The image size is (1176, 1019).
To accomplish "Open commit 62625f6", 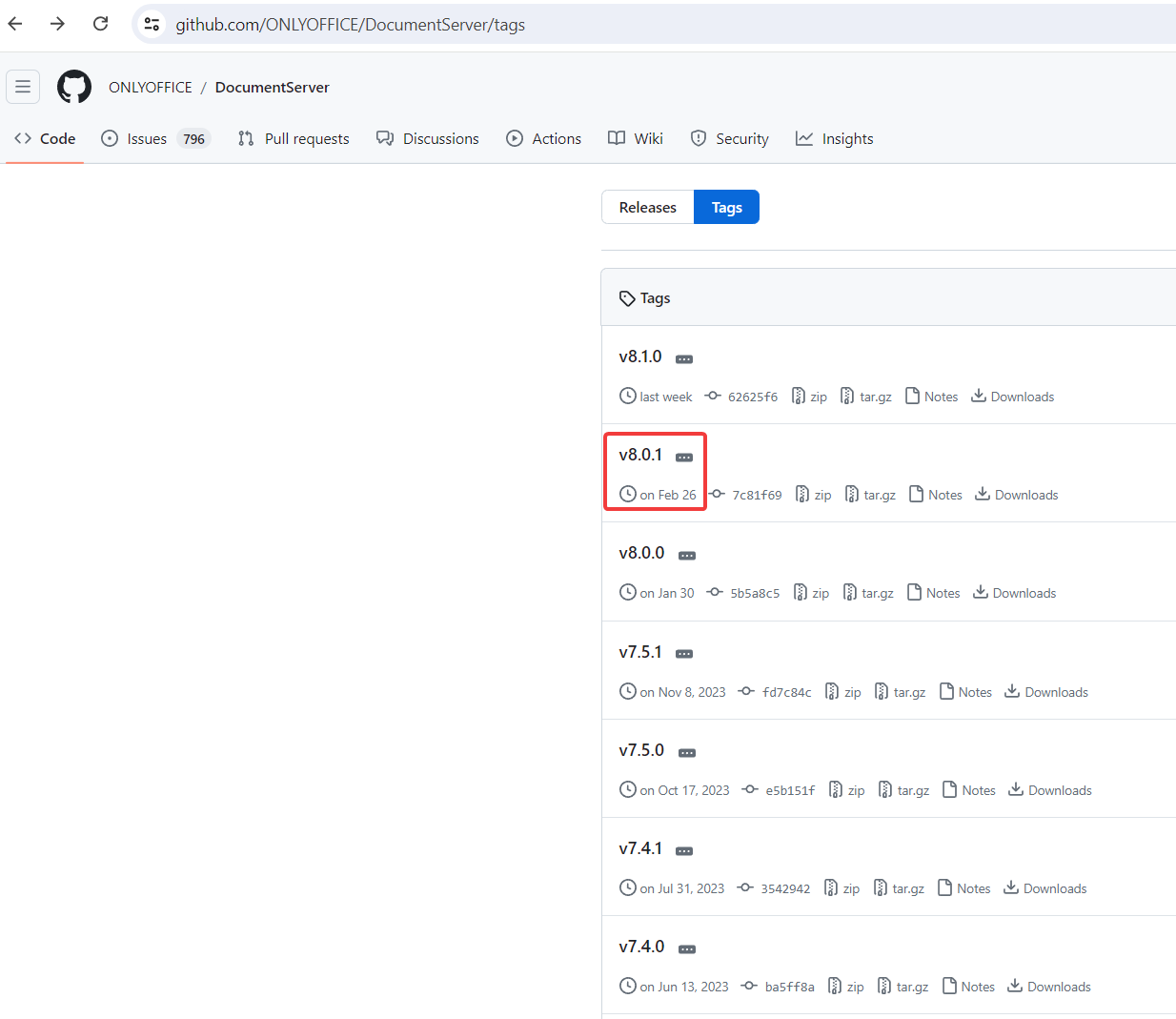I will (741, 397).
